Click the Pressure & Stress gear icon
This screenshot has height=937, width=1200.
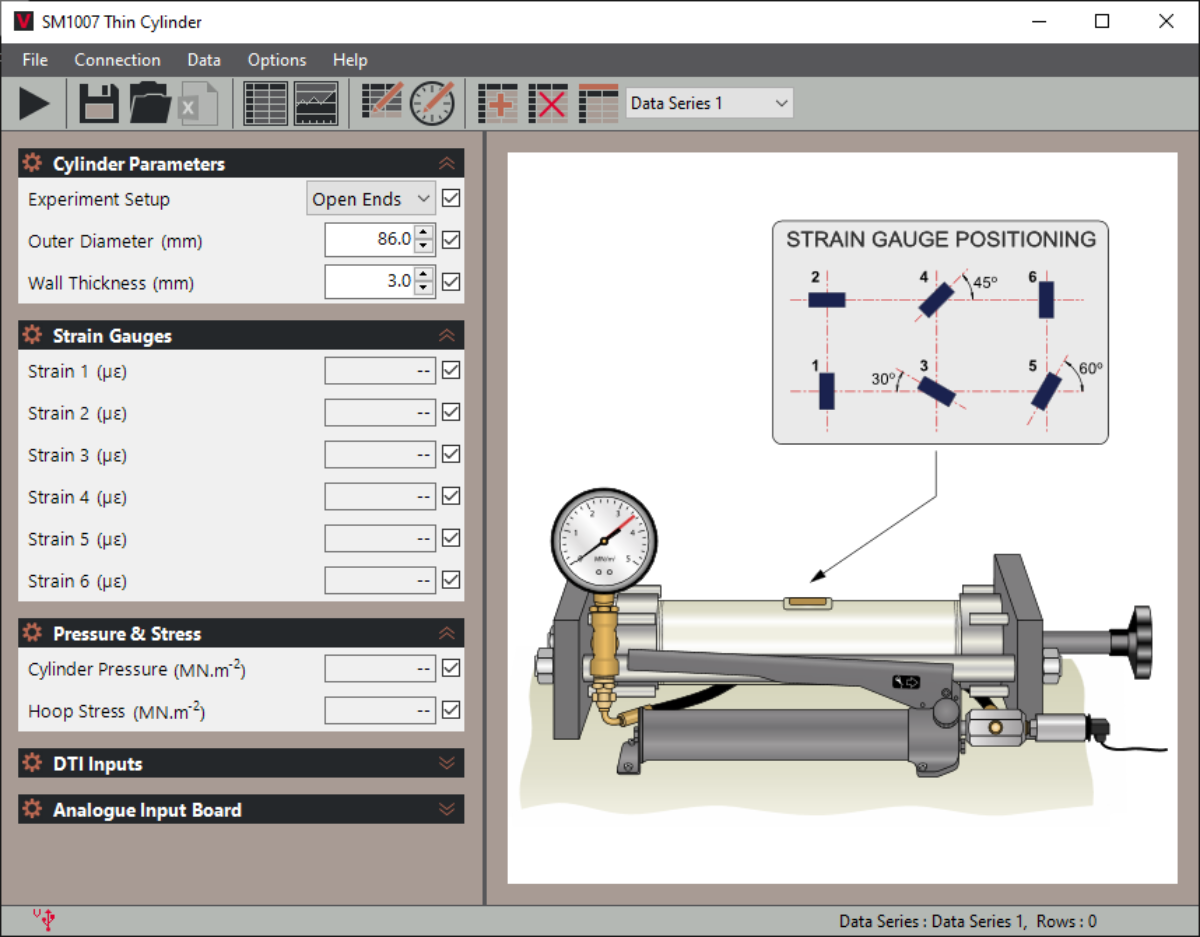(33, 633)
